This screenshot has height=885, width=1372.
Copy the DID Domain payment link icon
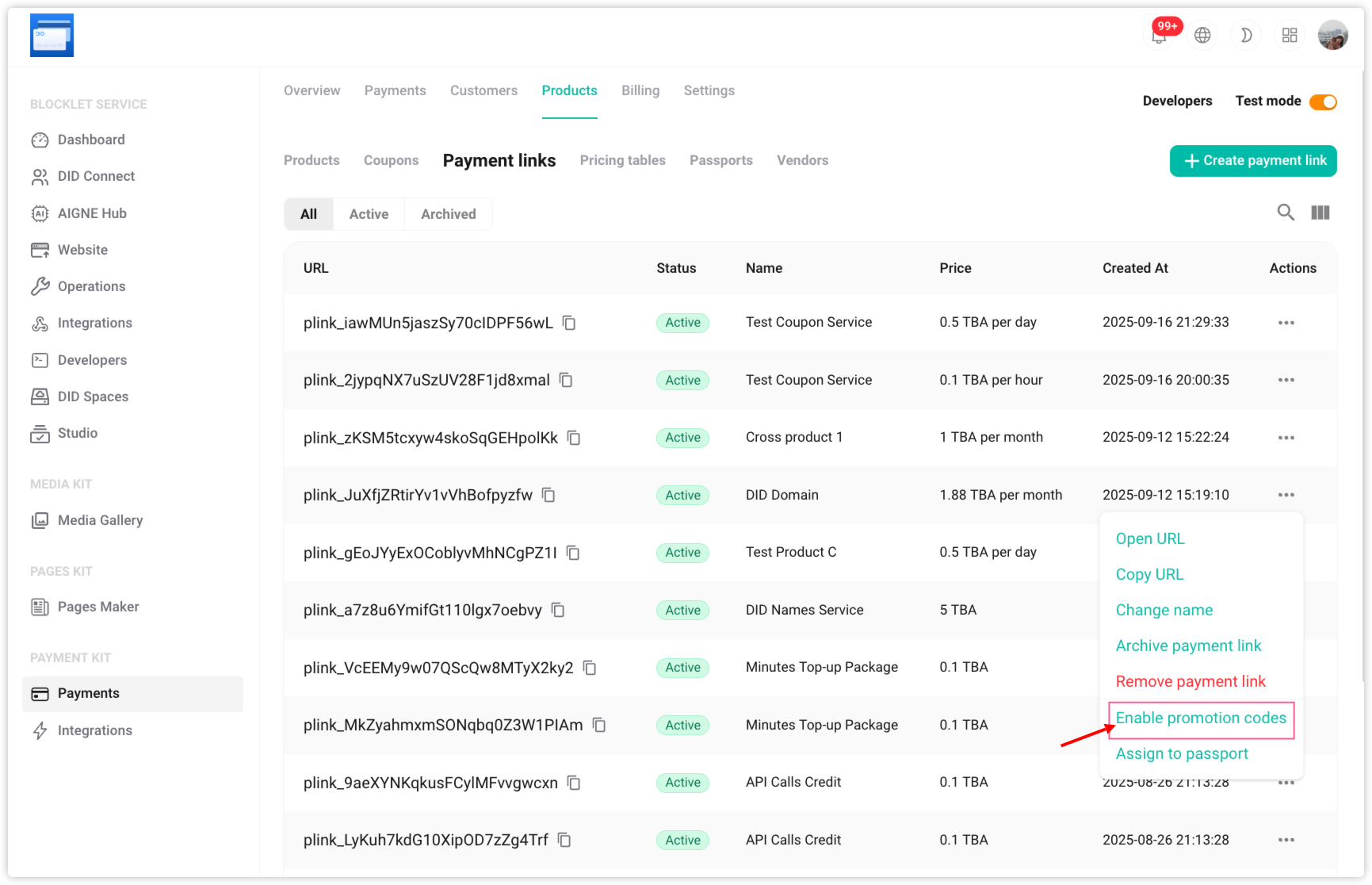coord(548,495)
